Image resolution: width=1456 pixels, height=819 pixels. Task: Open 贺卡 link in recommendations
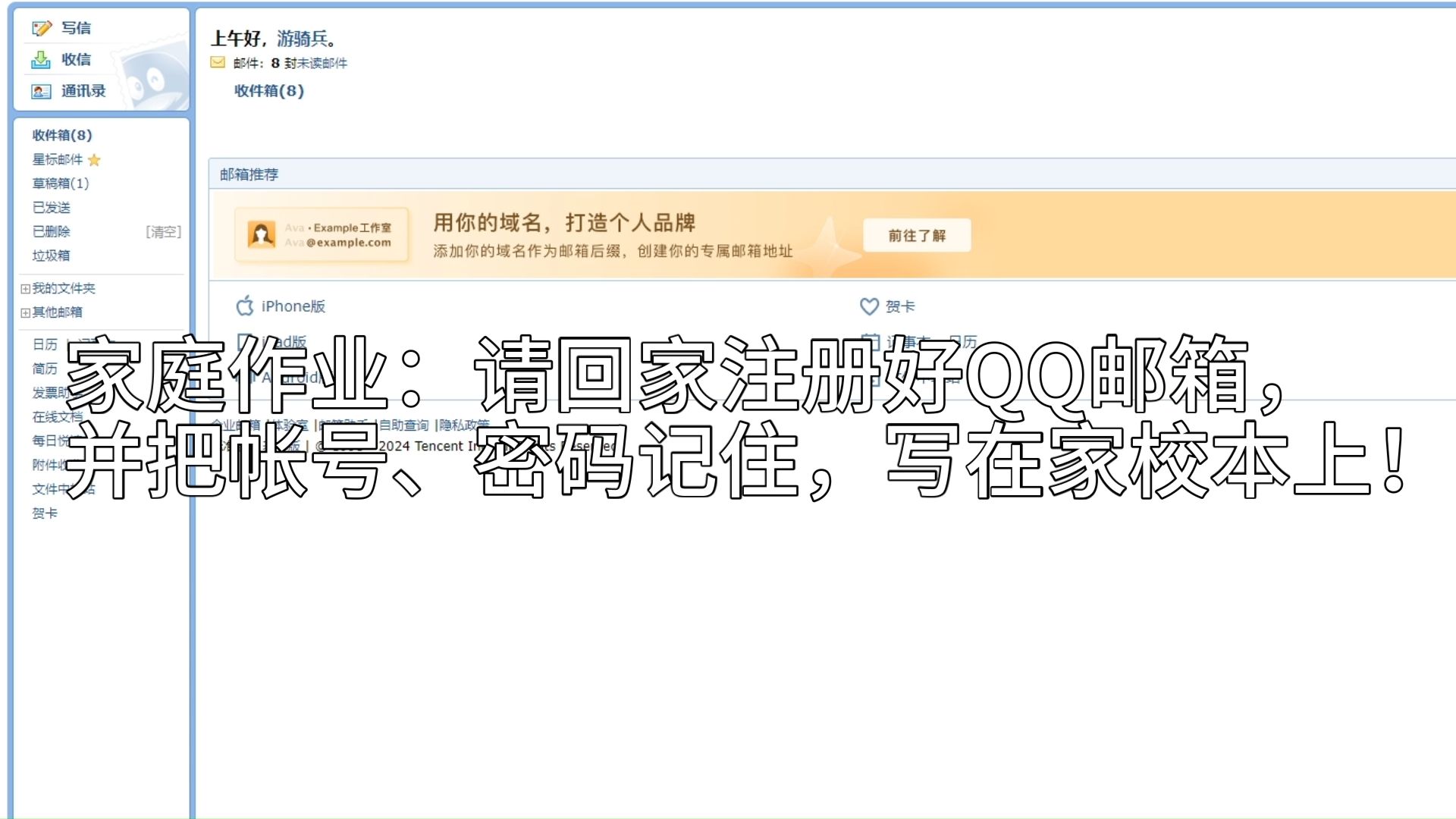point(900,306)
